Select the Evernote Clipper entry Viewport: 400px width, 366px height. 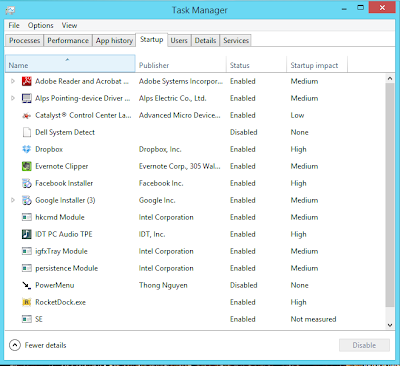point(62,166)
